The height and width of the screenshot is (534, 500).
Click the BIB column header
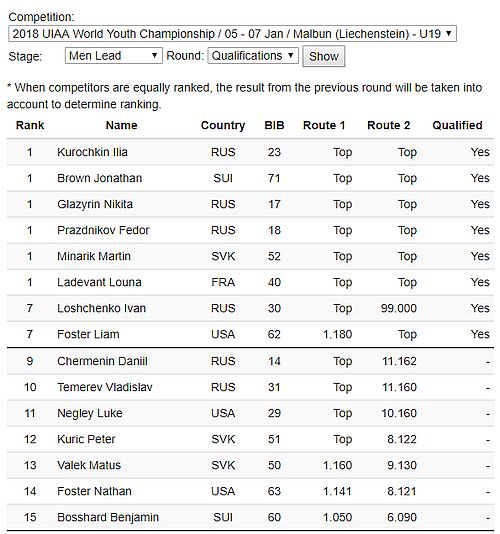point(274,125)
